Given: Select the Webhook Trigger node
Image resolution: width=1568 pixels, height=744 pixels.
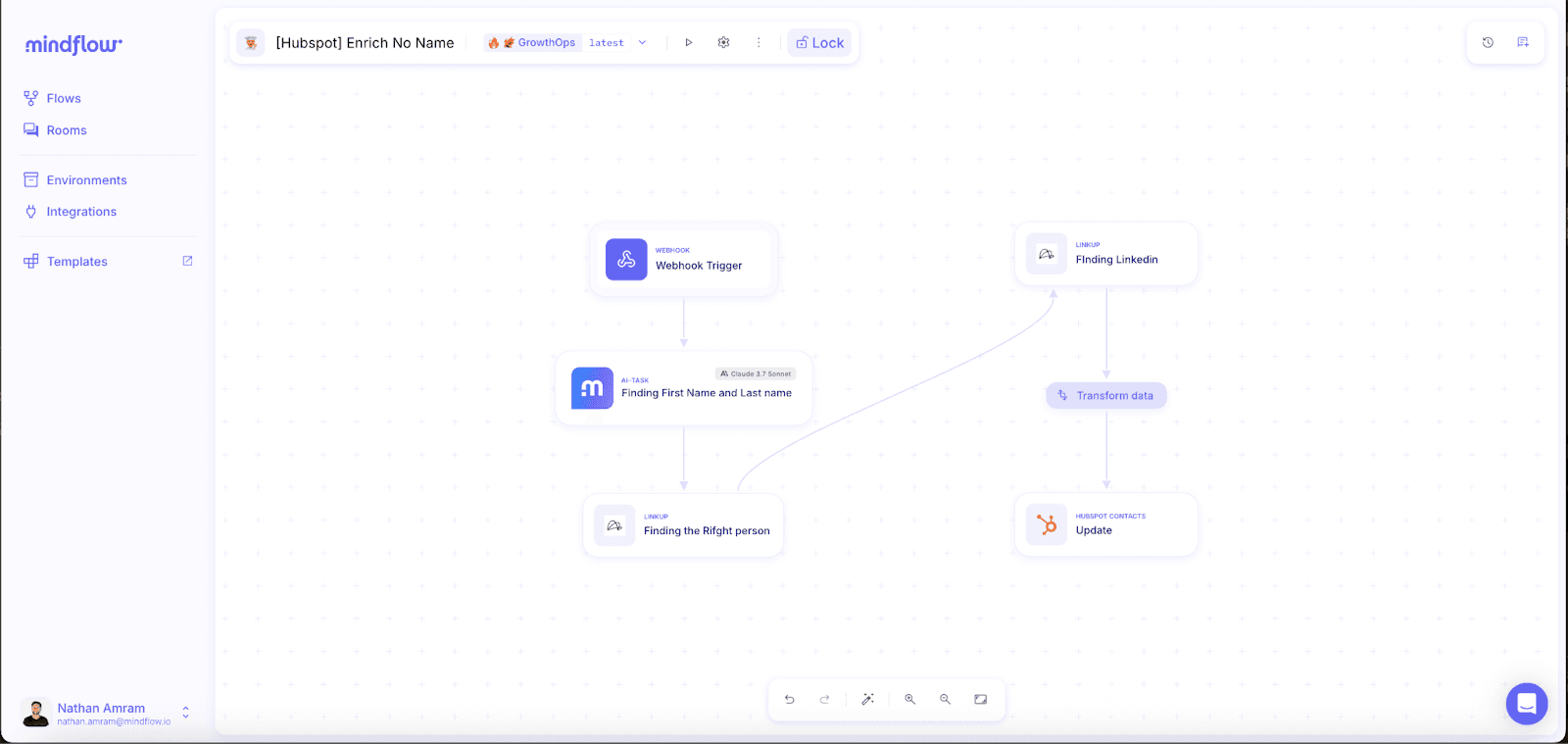Looking at the screenshot, I should pyautogui.click(x=684, y=260).
